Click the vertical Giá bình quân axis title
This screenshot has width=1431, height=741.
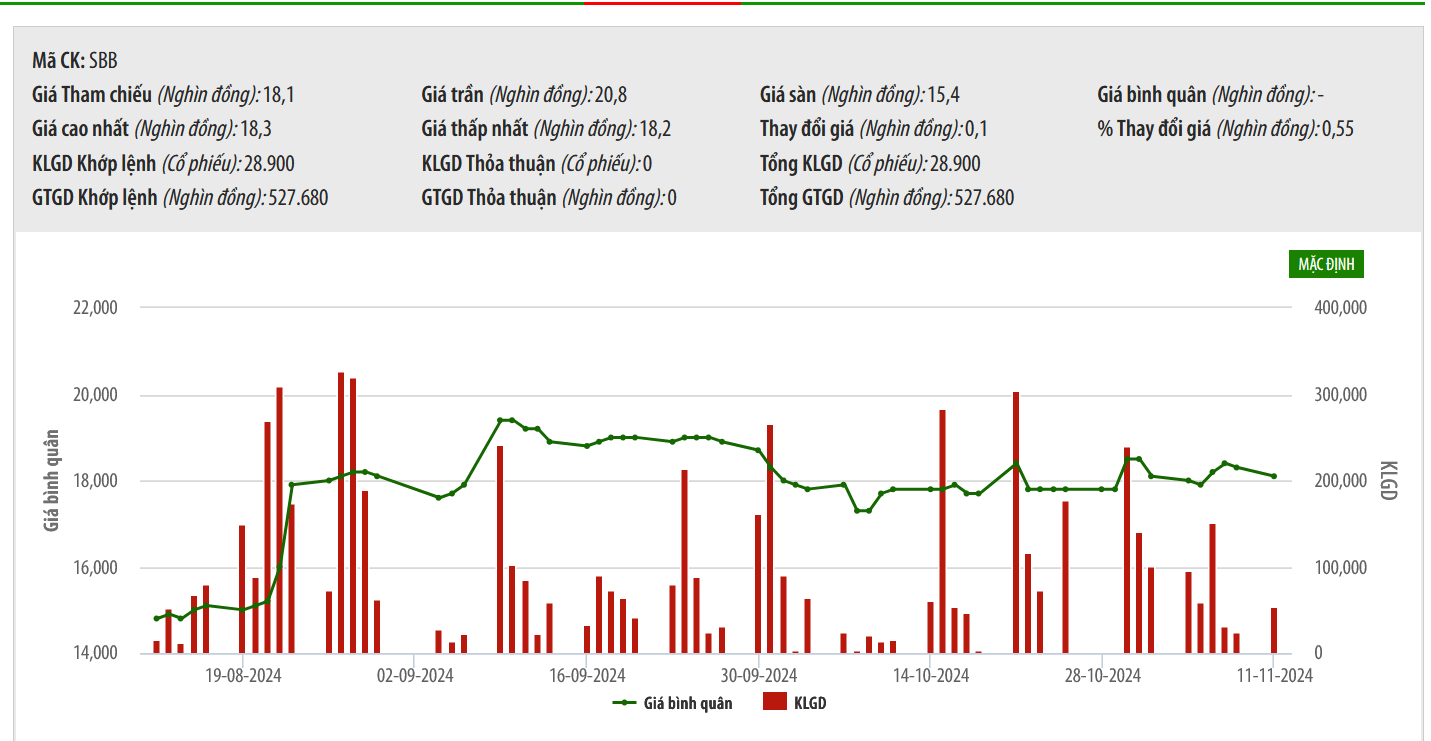[52, 480]
